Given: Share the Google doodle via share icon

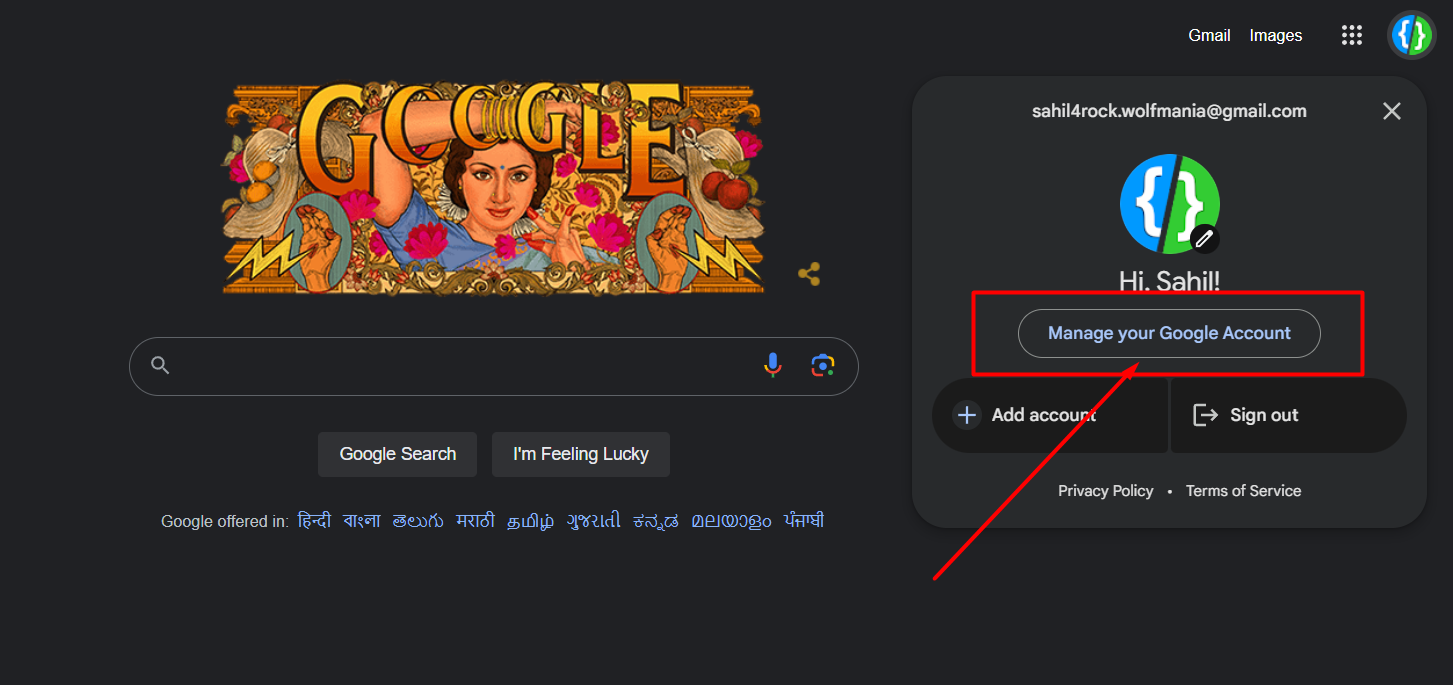Looking at the screenshot, I should [x=809, y=274].
